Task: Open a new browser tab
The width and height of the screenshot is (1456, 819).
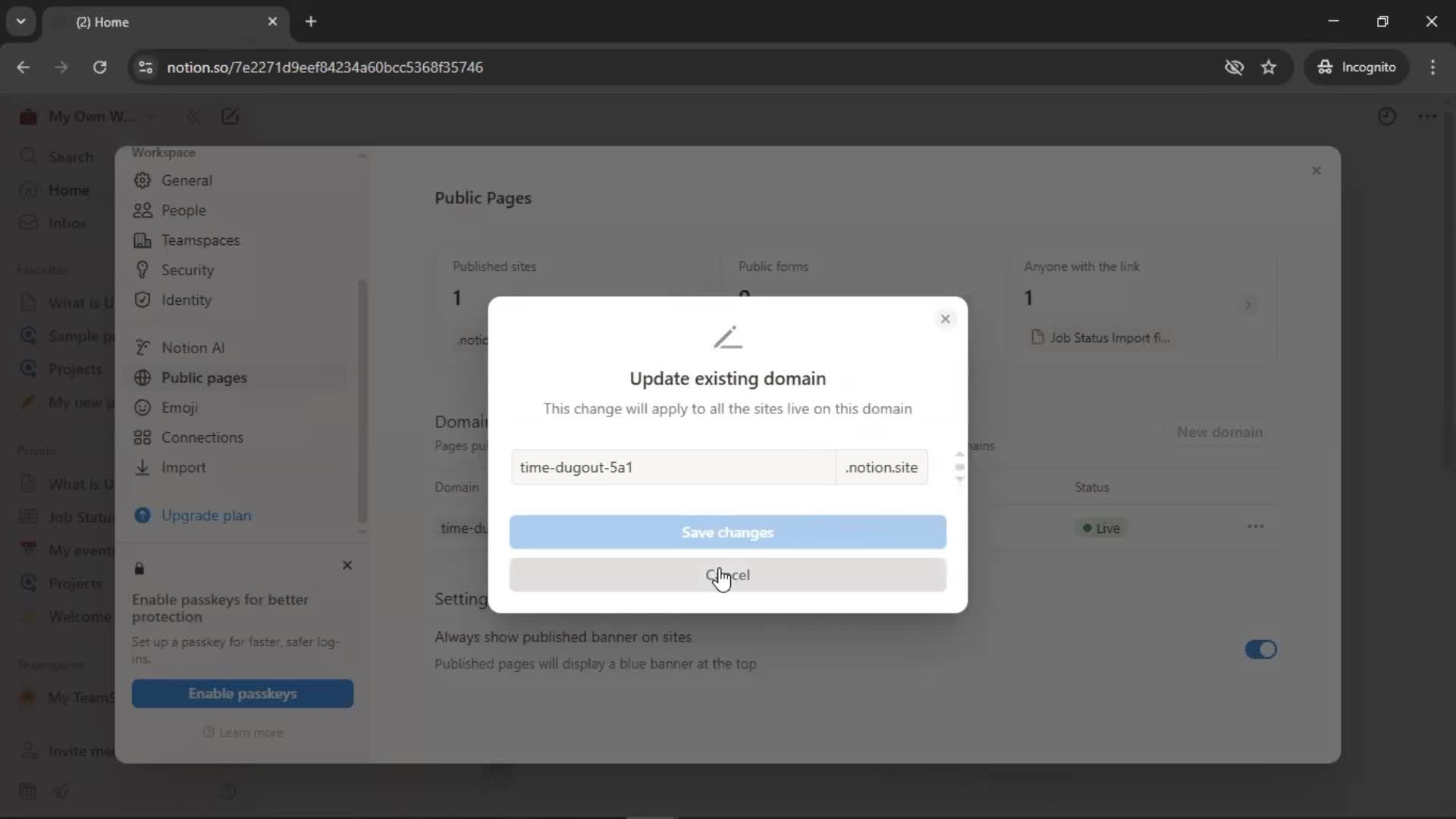Action: click(x=311, y=21)
